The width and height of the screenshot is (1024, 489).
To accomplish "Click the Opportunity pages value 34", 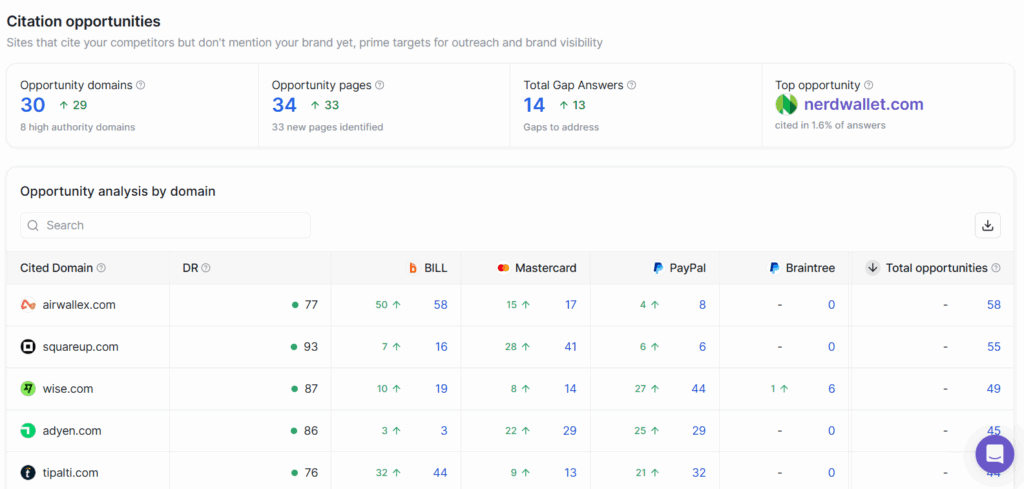I will click(284, 105).
